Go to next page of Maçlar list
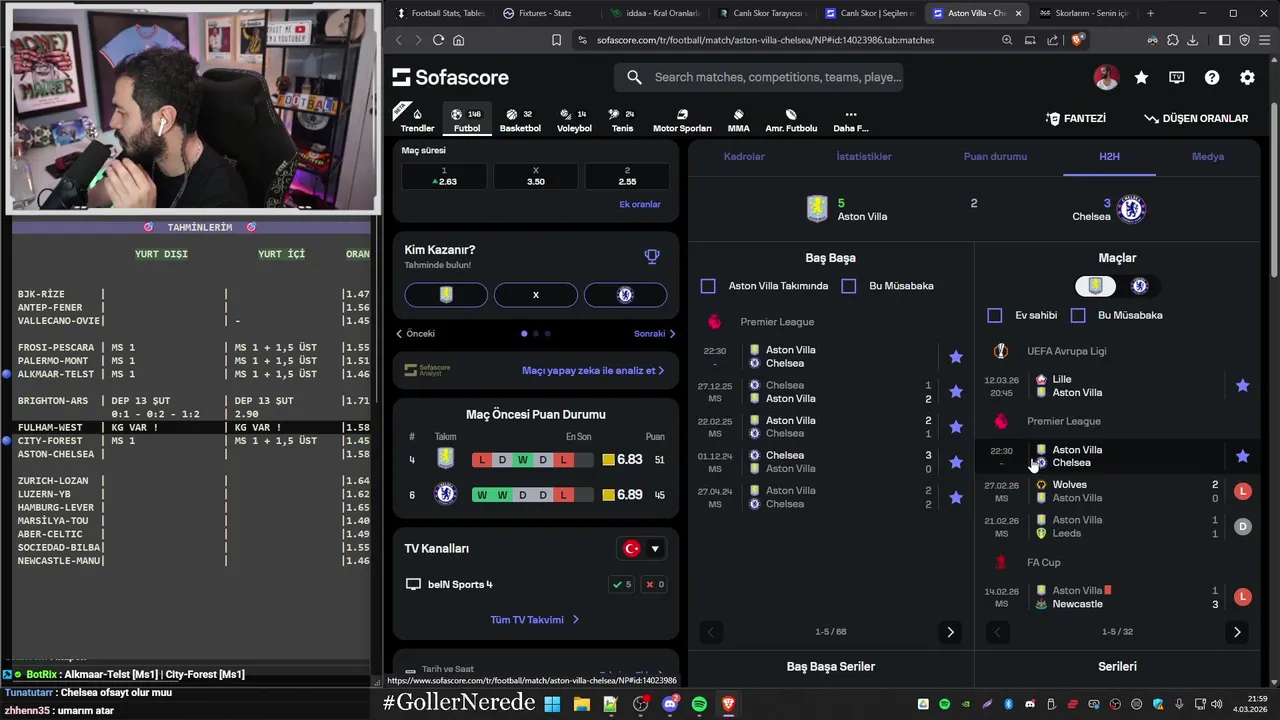This screenshot has width=1280, height=720. click(1237, 632)
